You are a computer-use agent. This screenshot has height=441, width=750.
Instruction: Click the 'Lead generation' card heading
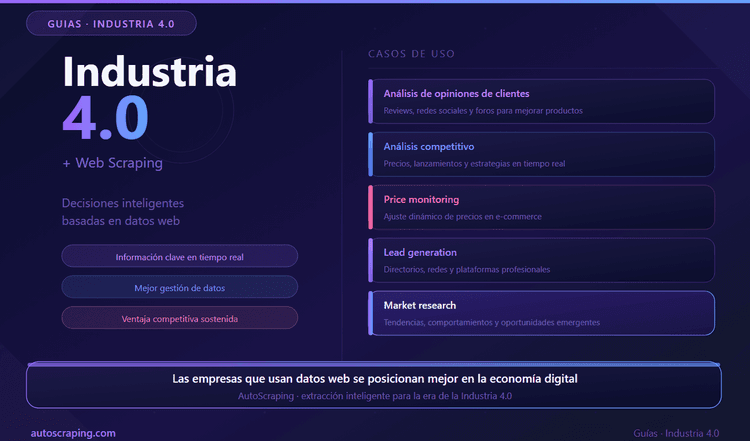click(x=420, y=252)
